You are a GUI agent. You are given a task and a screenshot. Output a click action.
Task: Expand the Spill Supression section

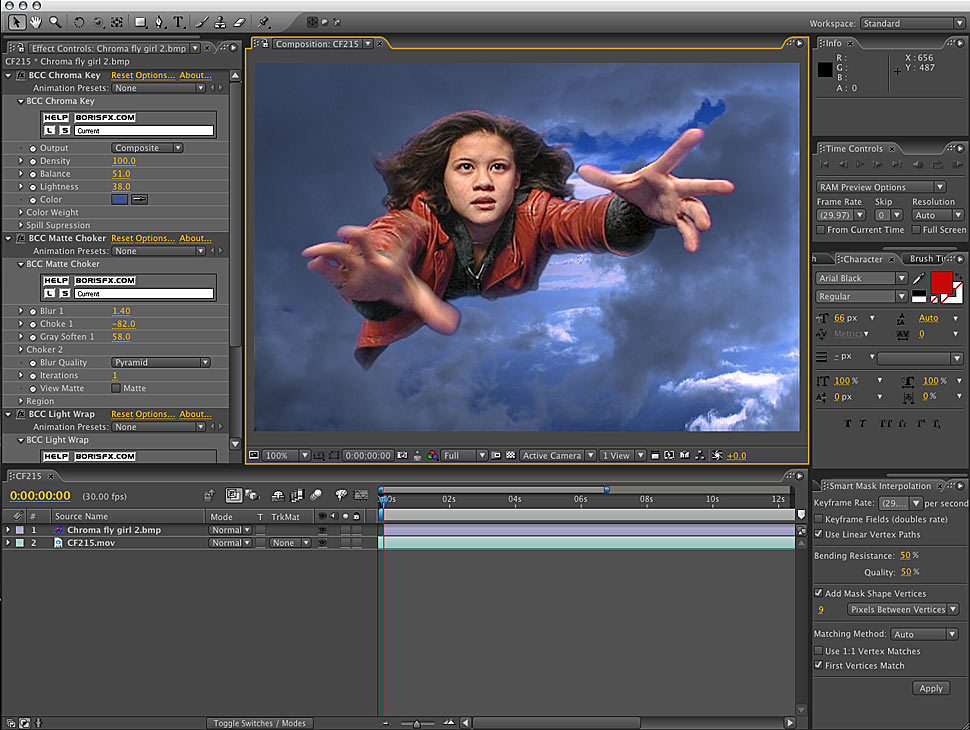pos(21,225)
